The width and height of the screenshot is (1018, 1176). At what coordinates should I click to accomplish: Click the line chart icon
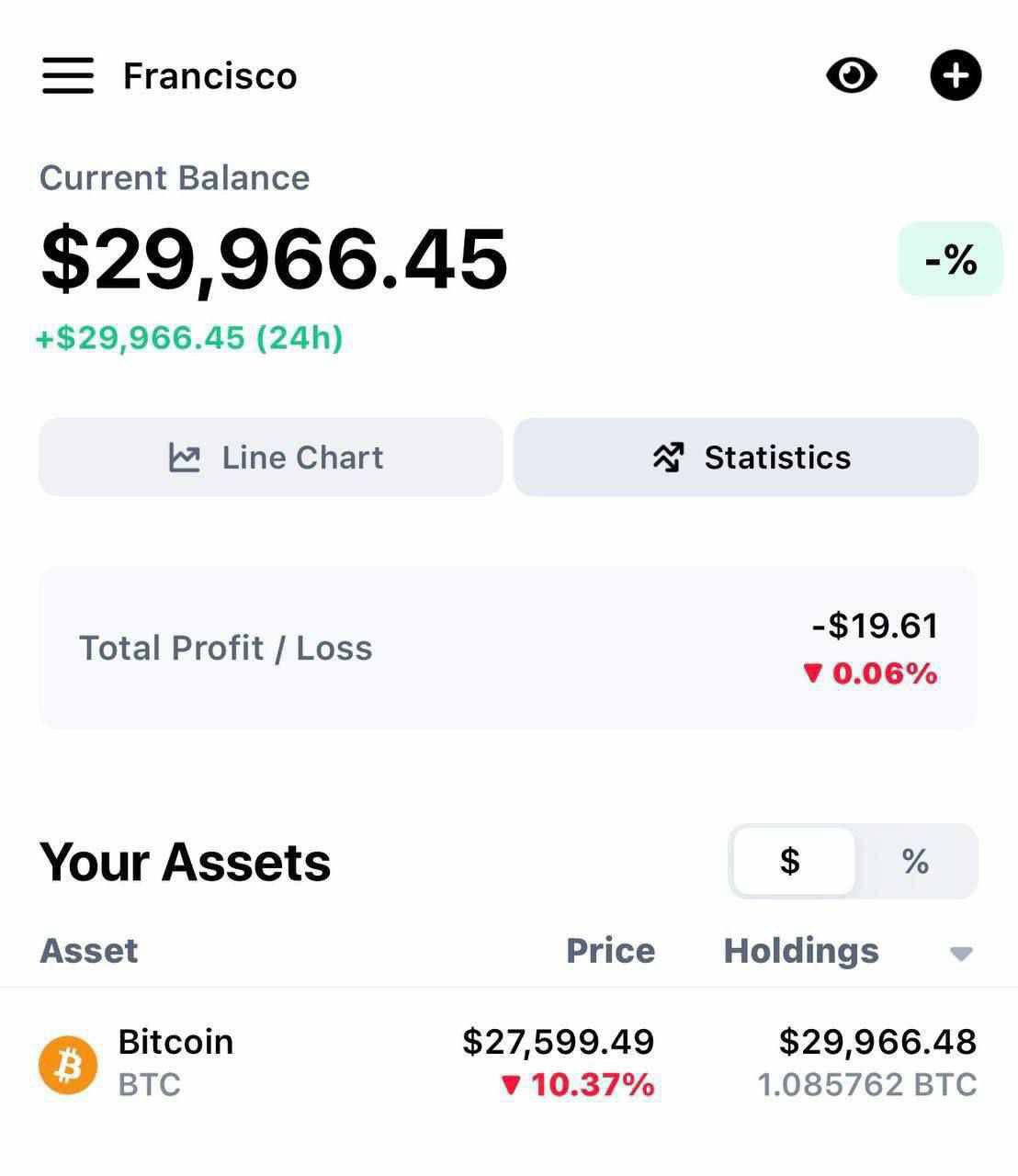[x=185, y=458]
